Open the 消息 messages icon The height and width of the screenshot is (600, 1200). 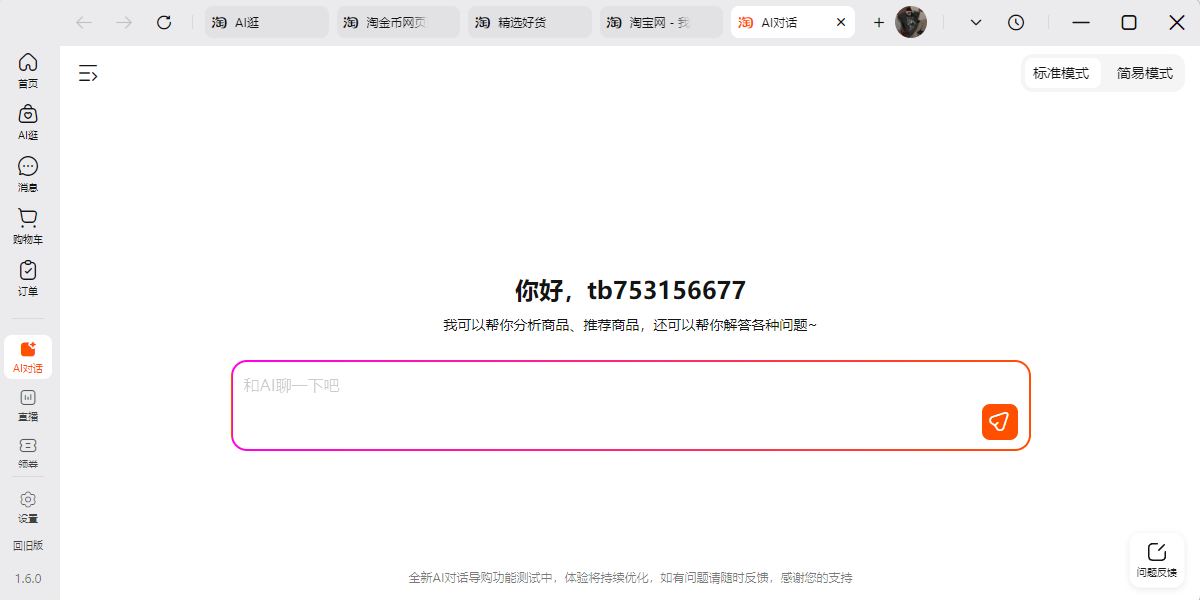(28, 174)
